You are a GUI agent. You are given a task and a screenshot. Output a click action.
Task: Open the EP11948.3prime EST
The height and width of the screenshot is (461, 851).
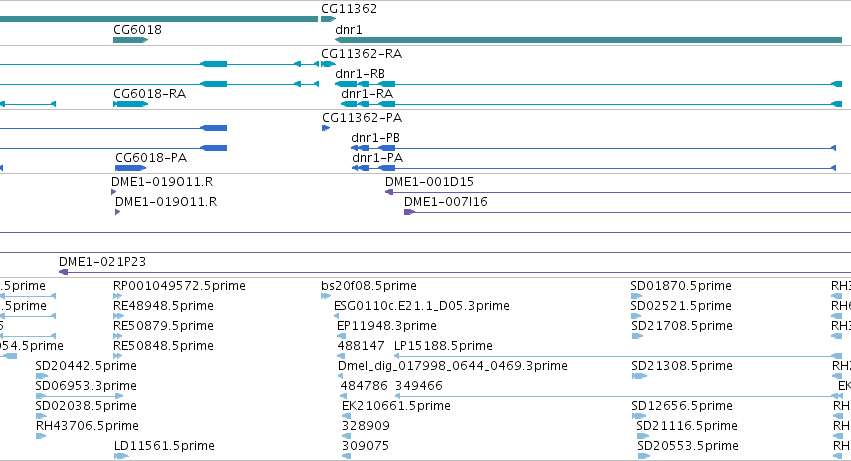(x=341, y=336)
